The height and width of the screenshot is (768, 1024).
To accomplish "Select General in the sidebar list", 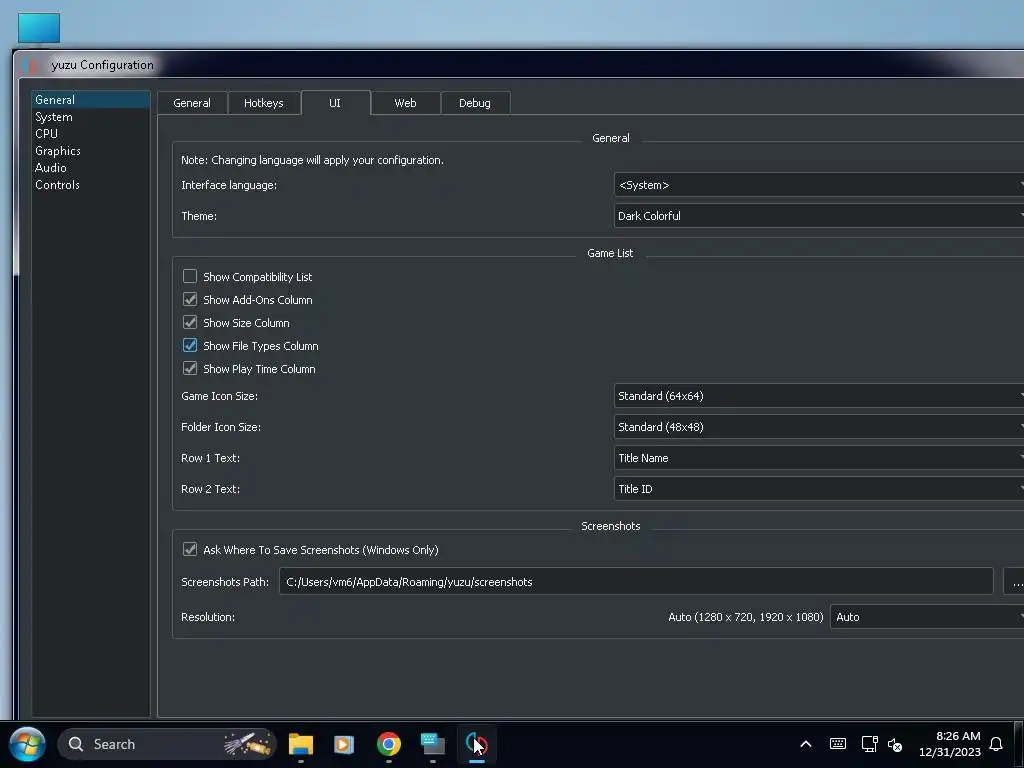I will pyautogui.click(x=91, y=99).
